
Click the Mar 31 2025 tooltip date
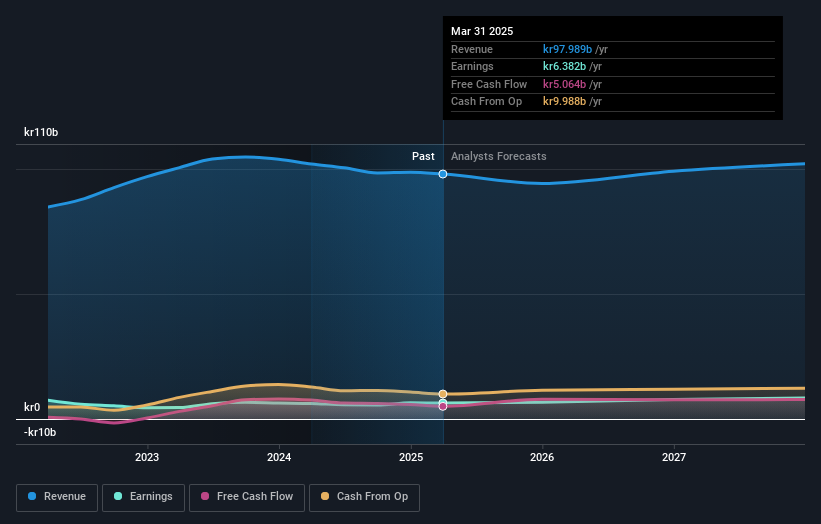tap(482, 31)
